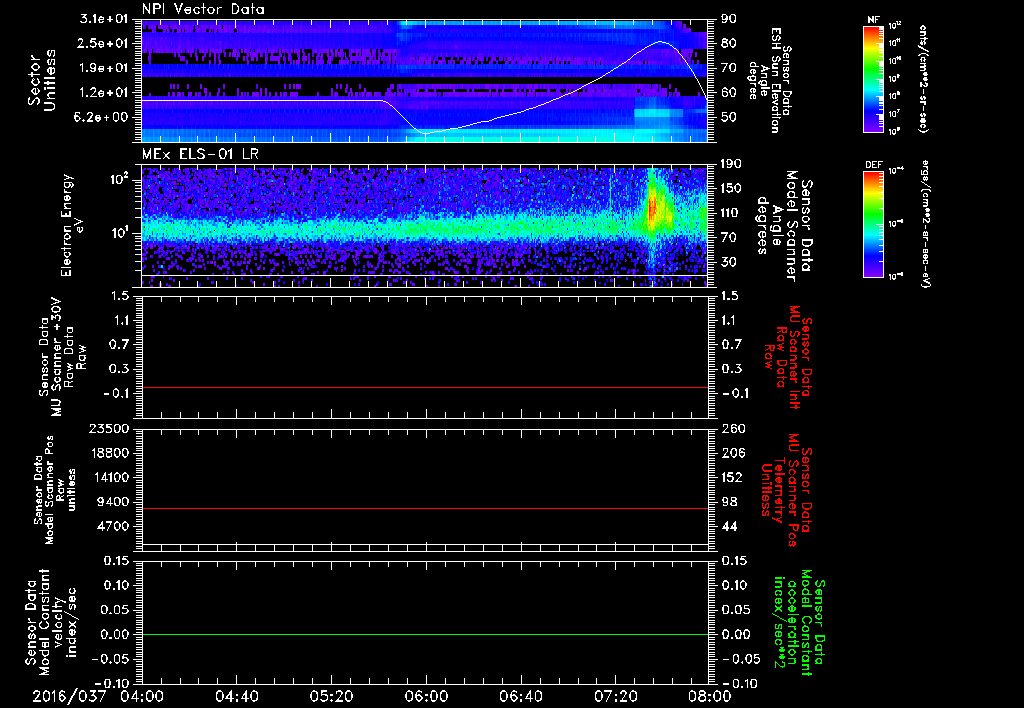The image size is (1024, 708).
Task: Click the "30" scanner angle tick label
Action: [x=729, y=262]
